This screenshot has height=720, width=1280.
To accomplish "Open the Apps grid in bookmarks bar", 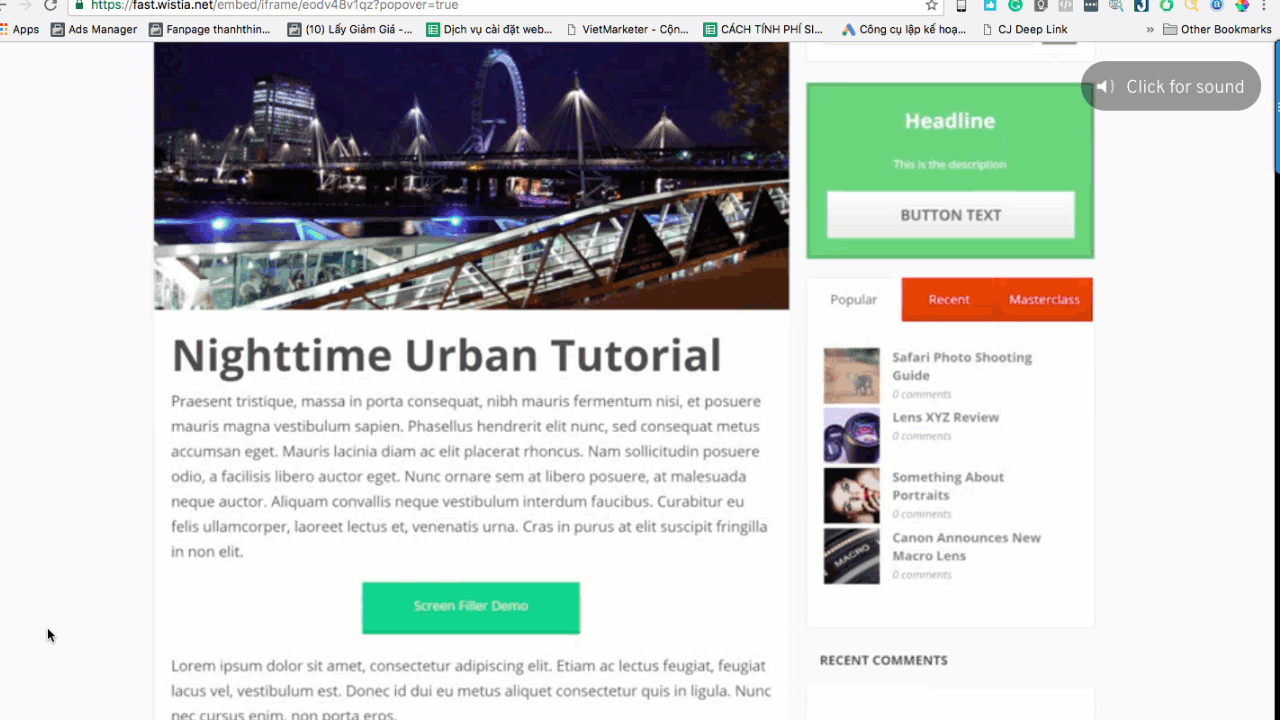I will (20, 29).
